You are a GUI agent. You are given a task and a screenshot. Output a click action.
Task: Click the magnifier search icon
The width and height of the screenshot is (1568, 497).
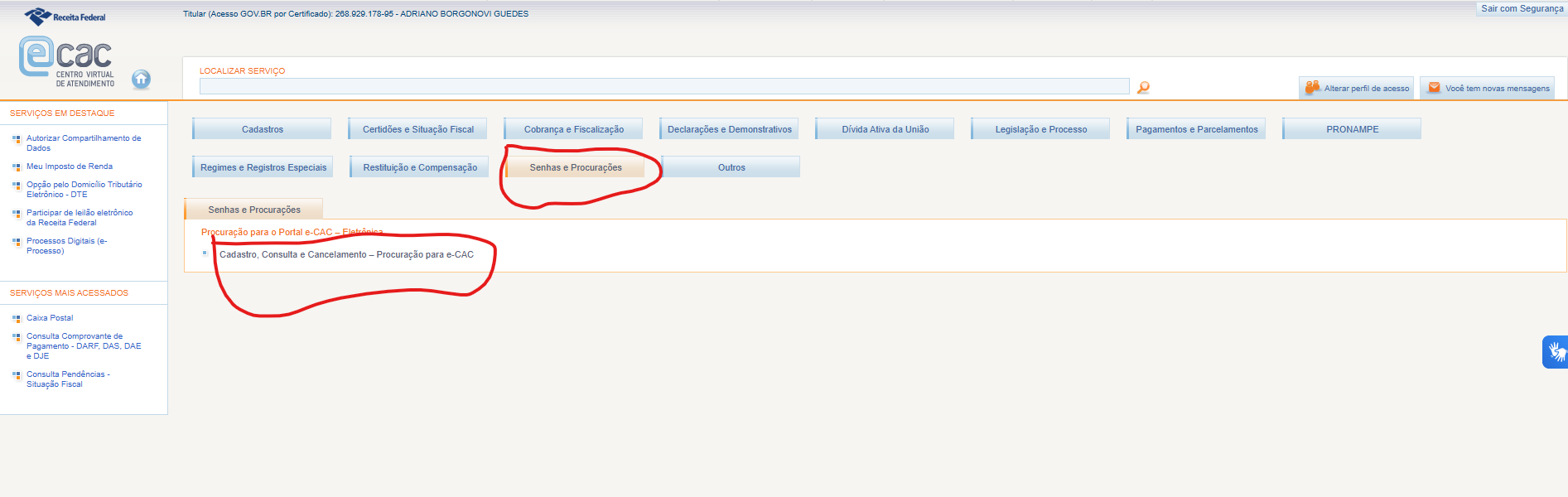click(x=1143, y=87)
